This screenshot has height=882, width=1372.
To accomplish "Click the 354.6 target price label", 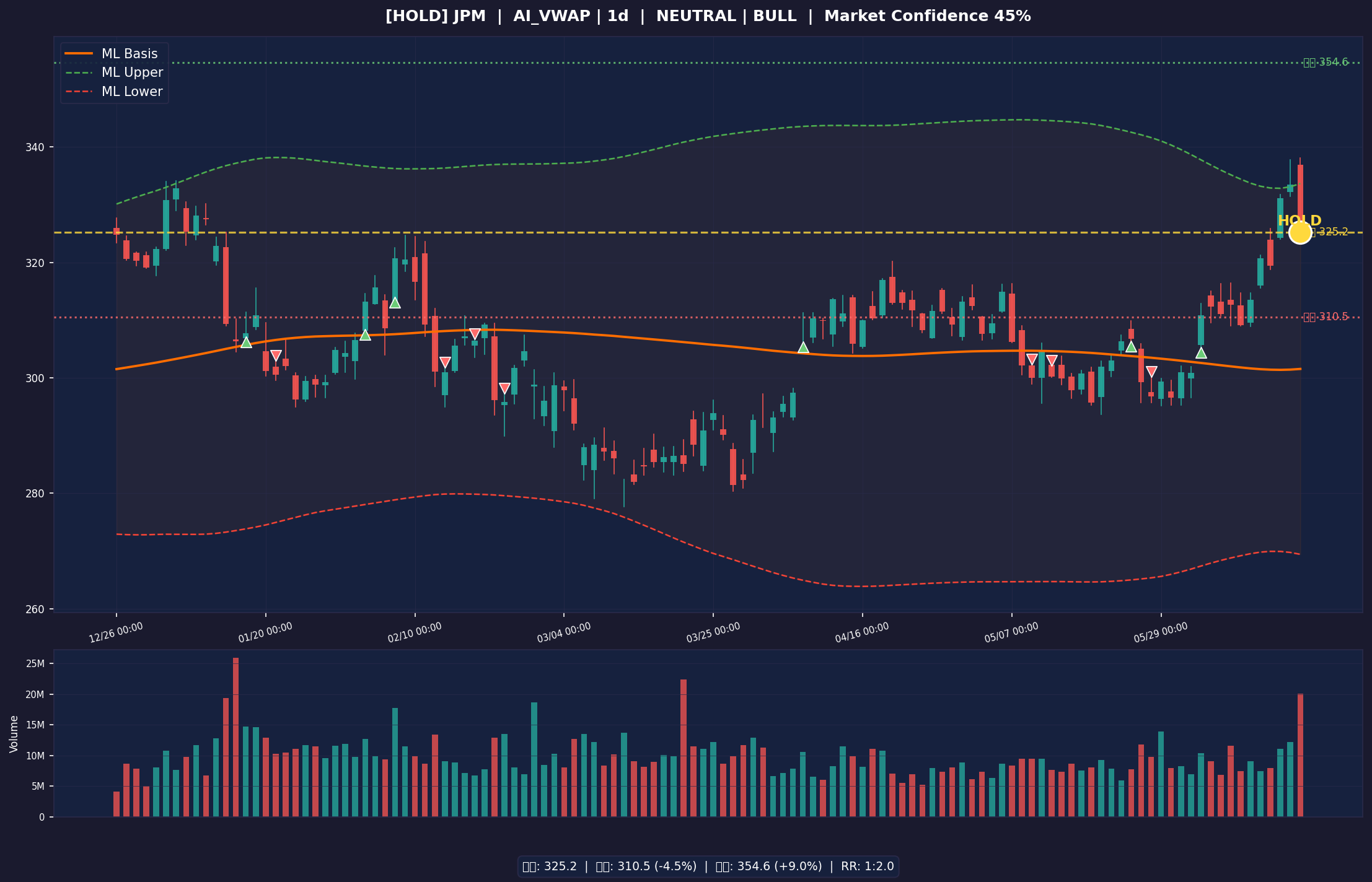I will coord(1326,63).
